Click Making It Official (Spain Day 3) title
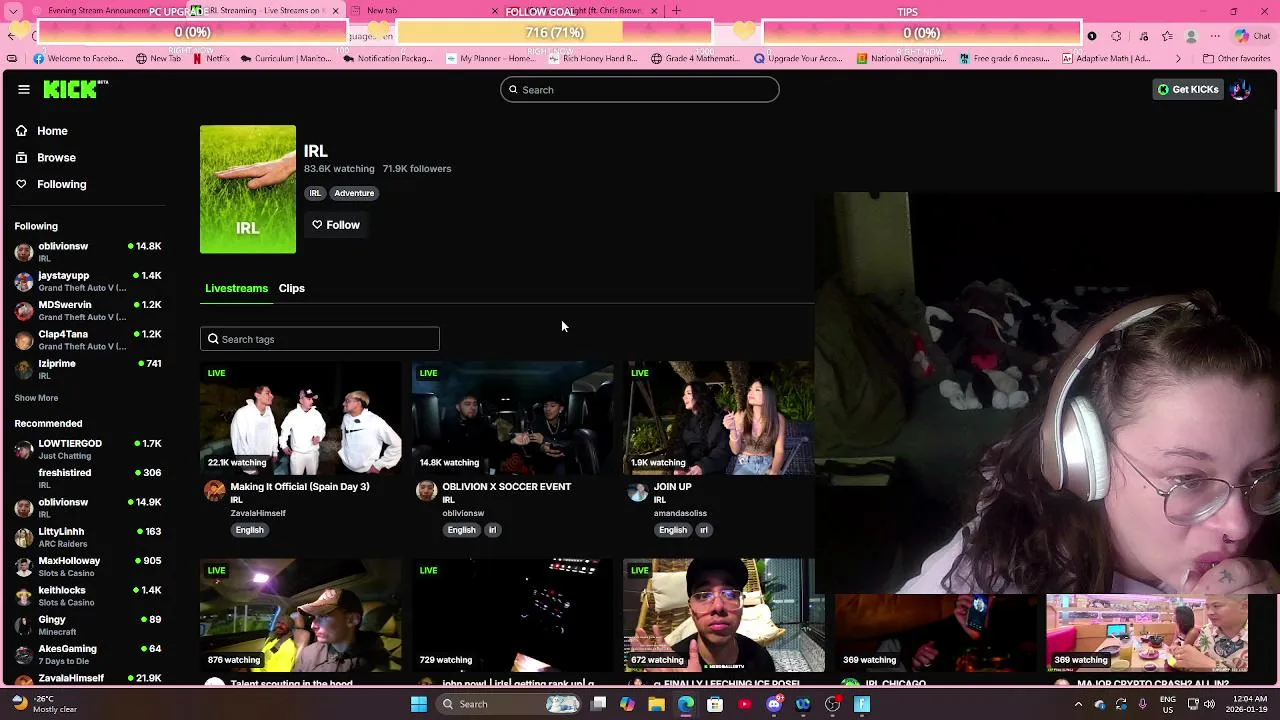The image size is (1280, 720). pos(300,487)
